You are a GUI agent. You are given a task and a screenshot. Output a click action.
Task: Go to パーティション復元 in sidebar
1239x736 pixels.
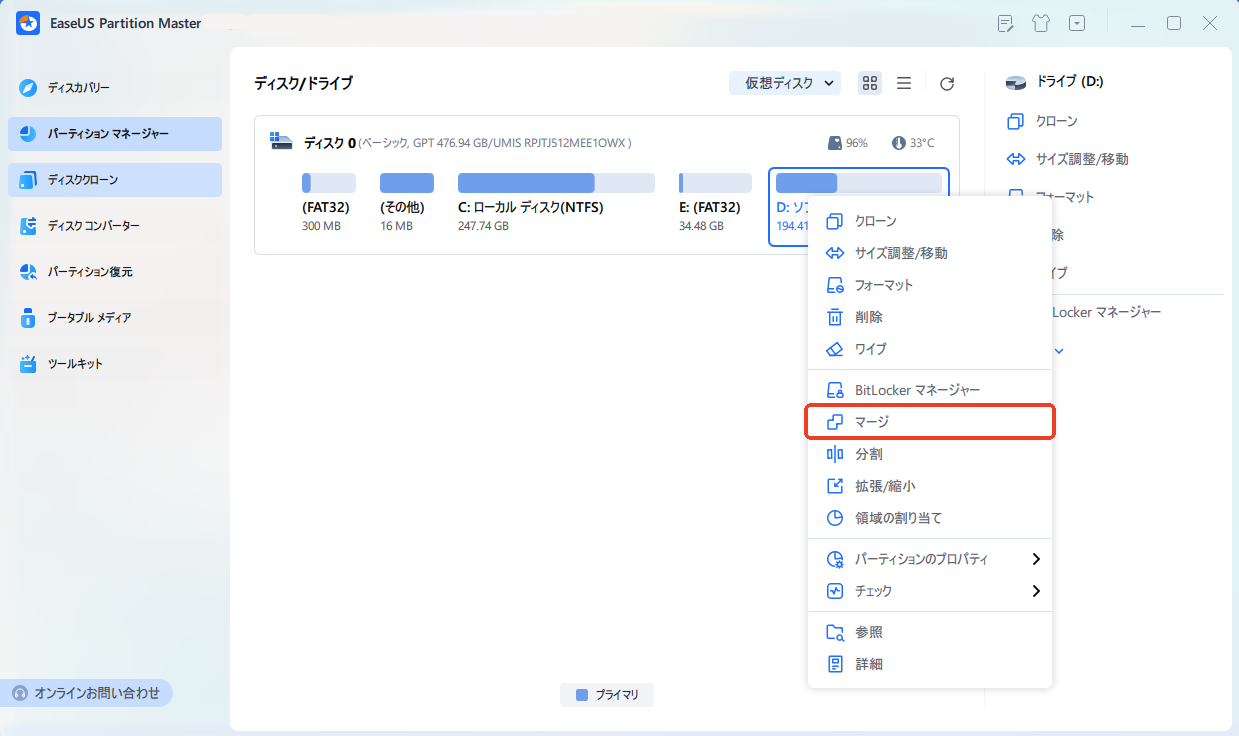[90, 272]
